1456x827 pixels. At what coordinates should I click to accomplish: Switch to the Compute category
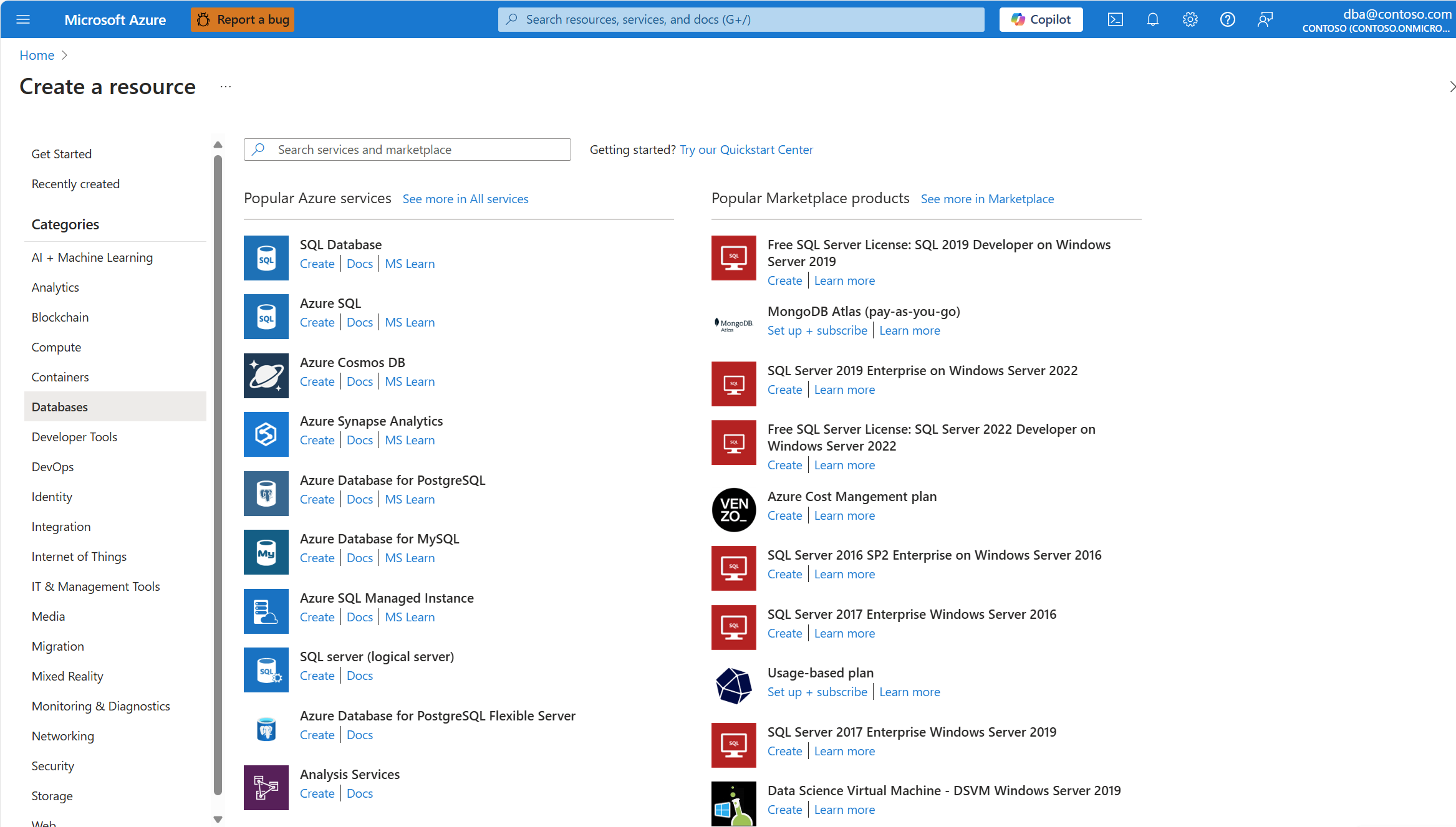(x=56, y=347)
